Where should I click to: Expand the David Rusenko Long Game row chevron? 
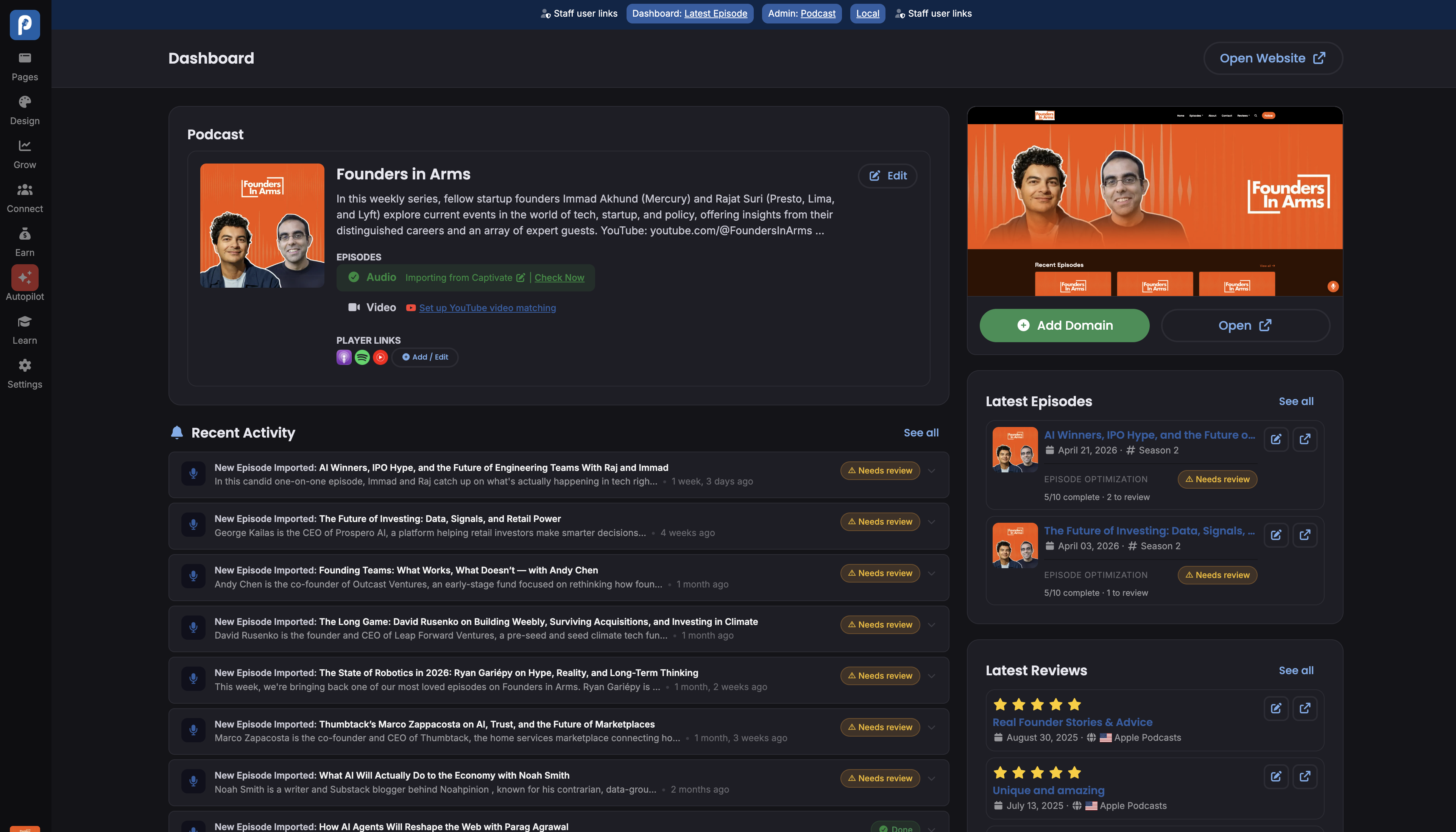click(931, 625)
